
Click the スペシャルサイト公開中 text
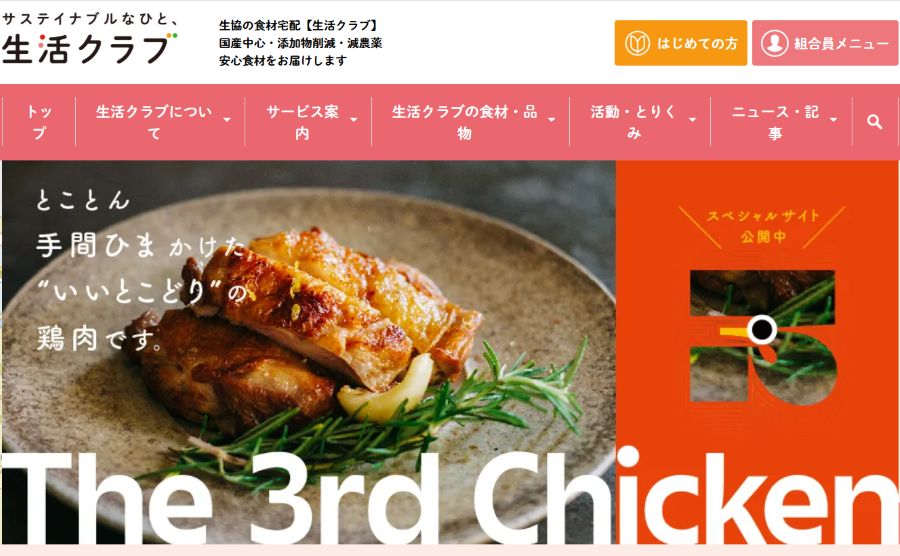pyautogui.click(x=763, y=225)
